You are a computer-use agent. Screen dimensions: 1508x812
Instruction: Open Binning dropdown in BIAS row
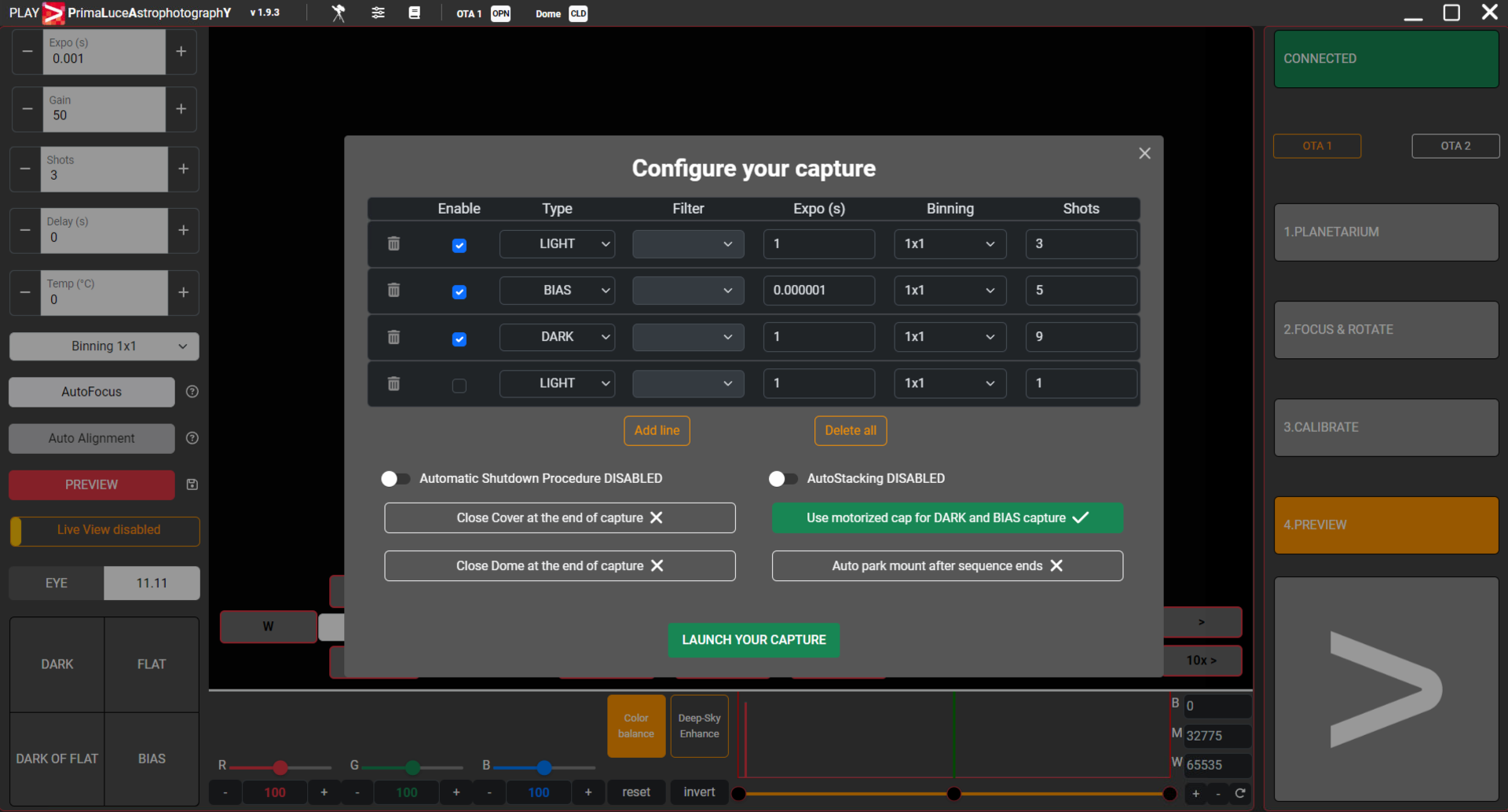coord(950,291)
